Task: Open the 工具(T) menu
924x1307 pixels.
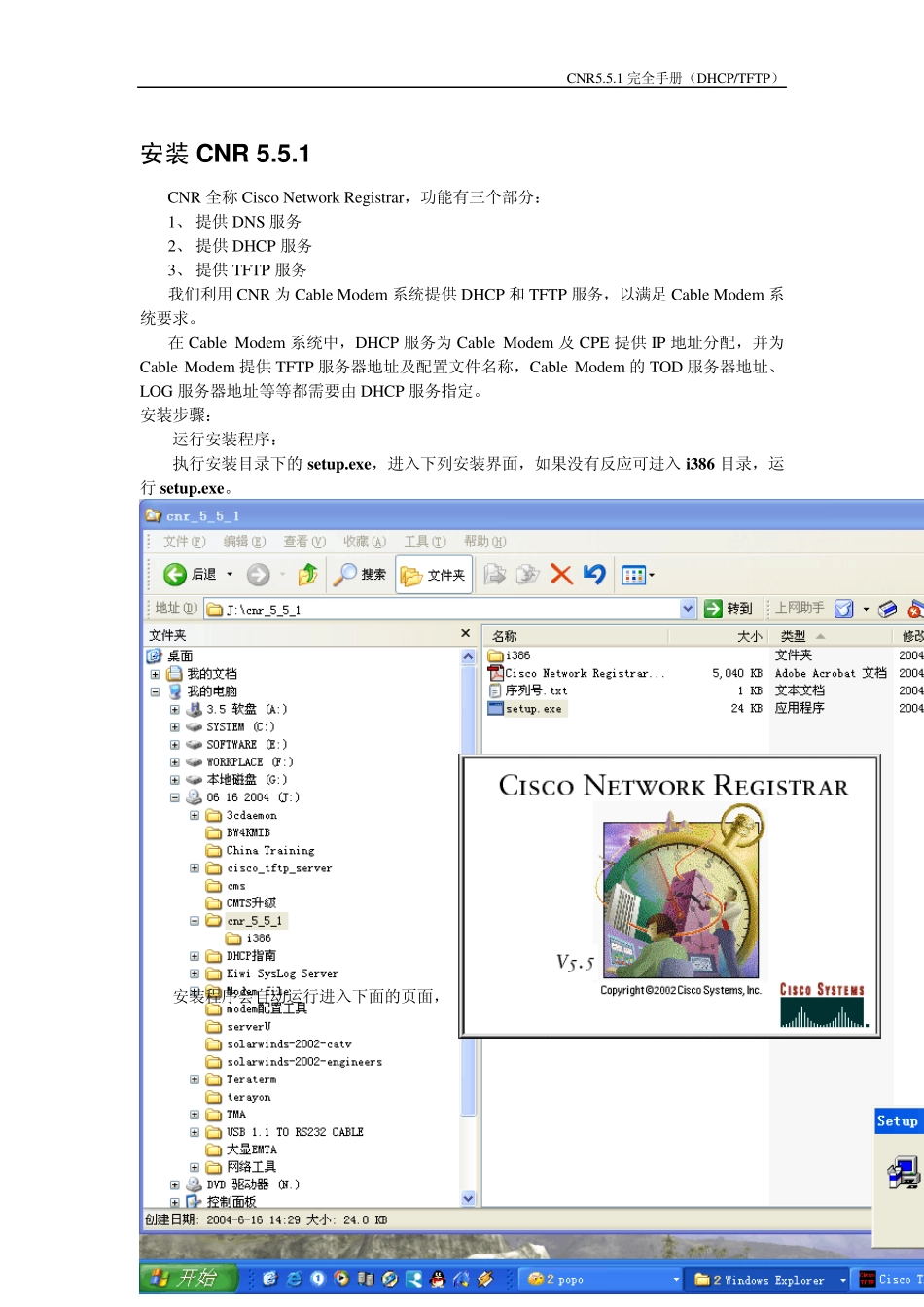Action: (425, 541)
